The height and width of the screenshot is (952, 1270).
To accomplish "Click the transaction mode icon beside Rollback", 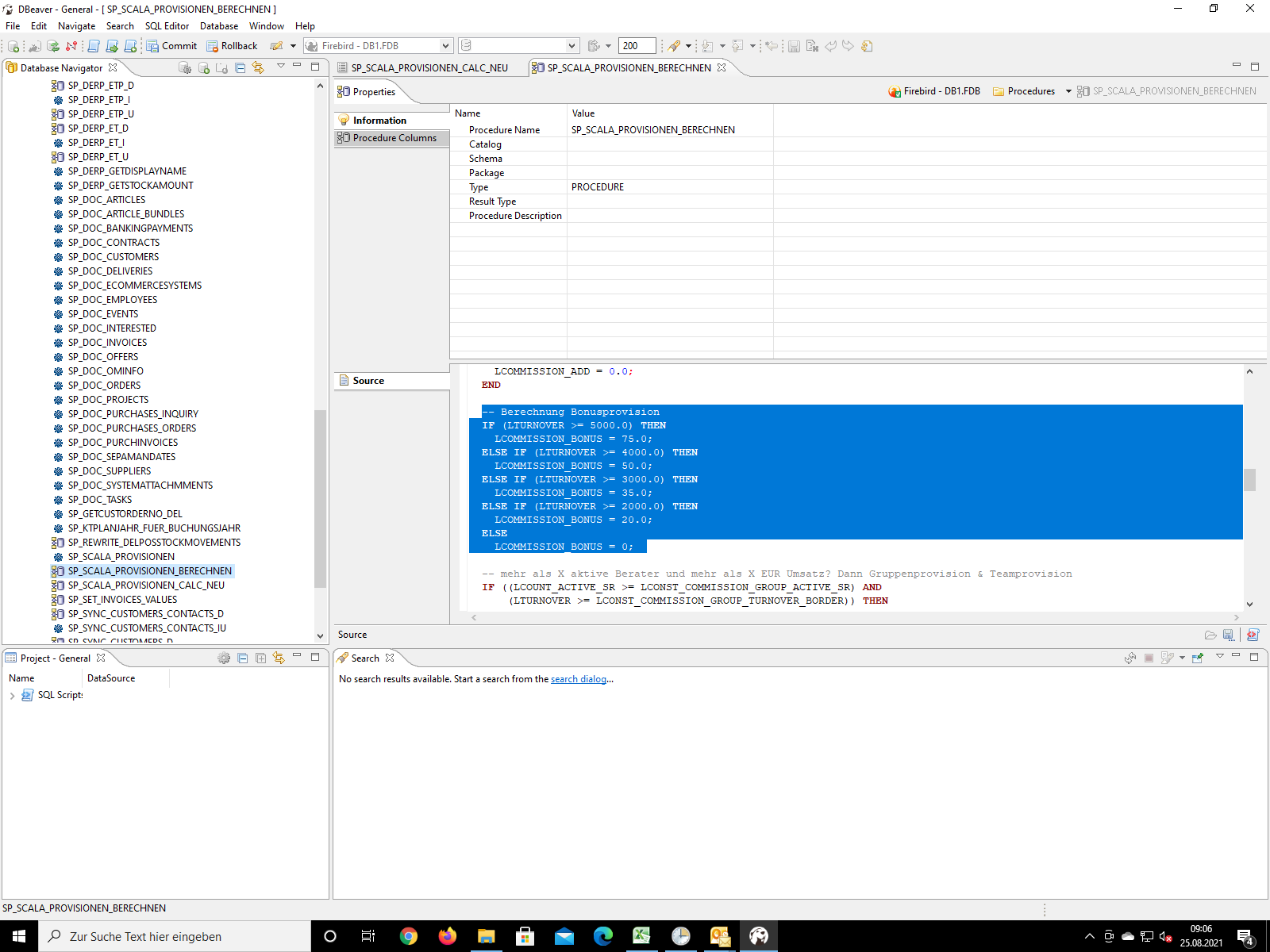I will (x=276, y=46).
